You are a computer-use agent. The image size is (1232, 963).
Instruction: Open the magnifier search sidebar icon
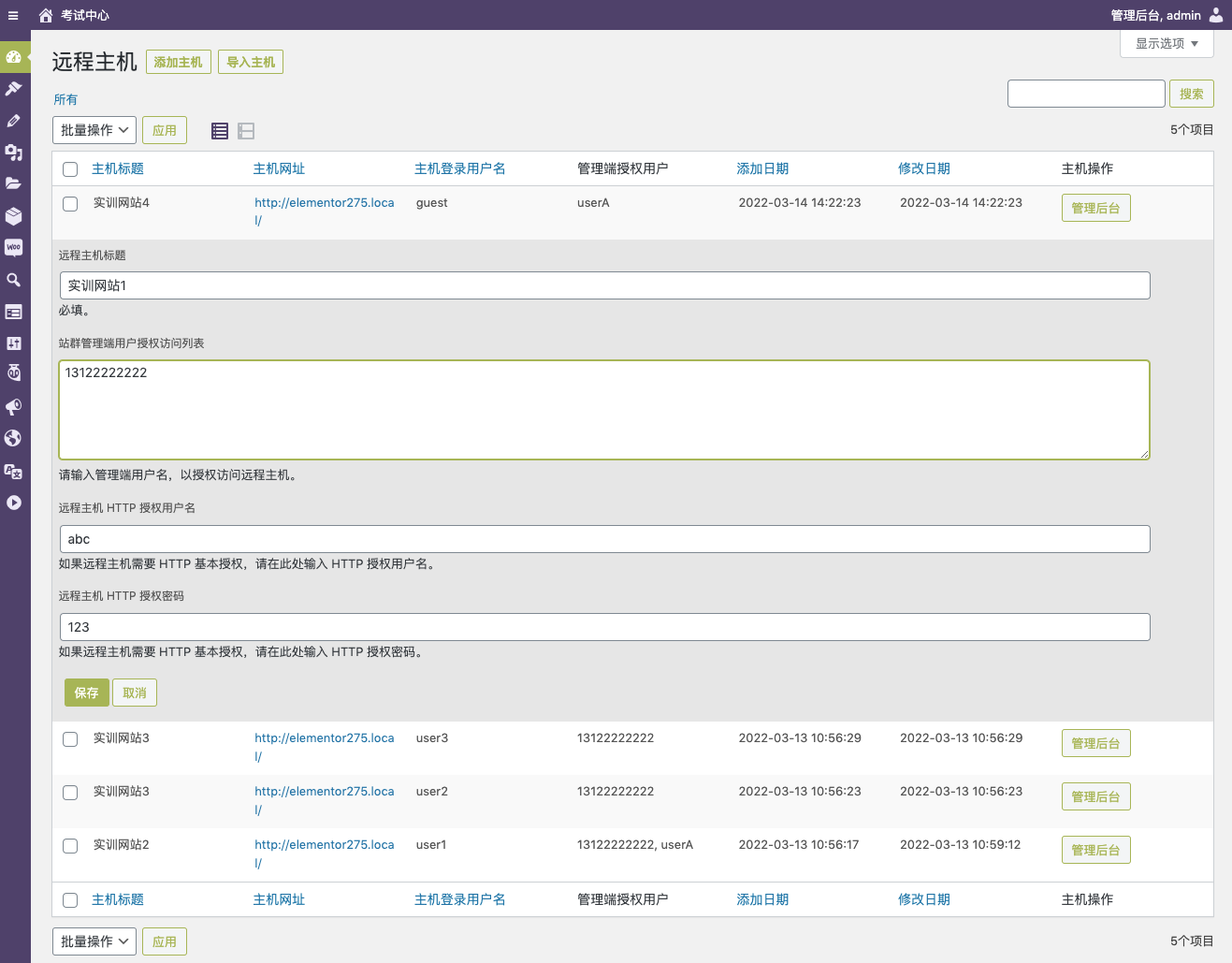point(13,280)
